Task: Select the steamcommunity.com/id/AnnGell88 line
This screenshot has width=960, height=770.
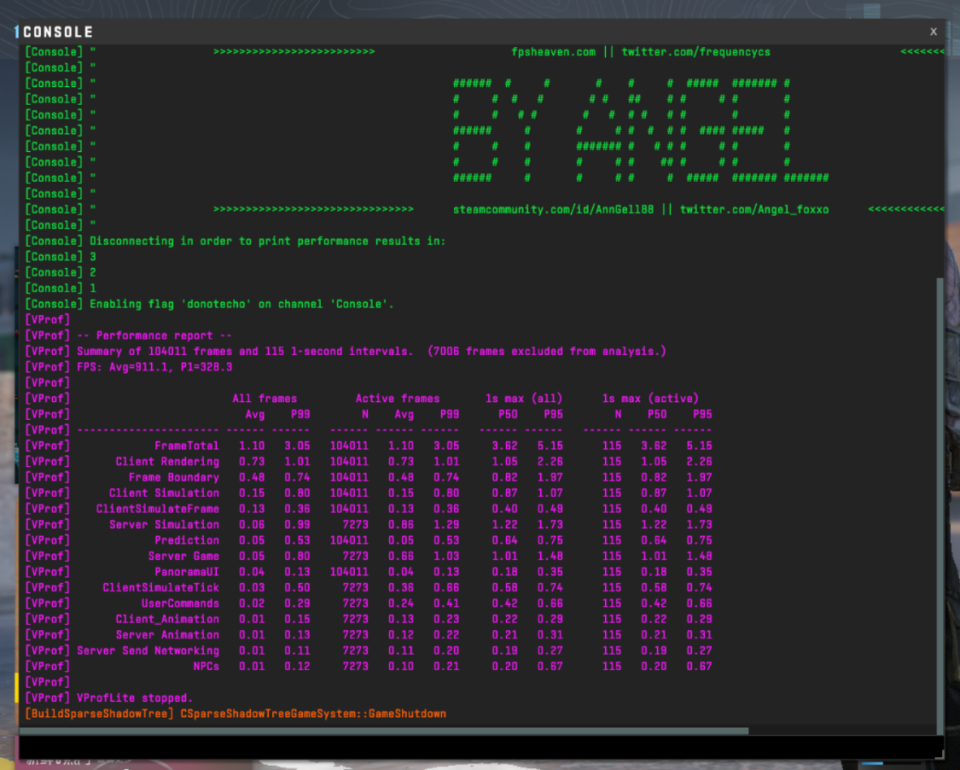Action: coord(641,209)
